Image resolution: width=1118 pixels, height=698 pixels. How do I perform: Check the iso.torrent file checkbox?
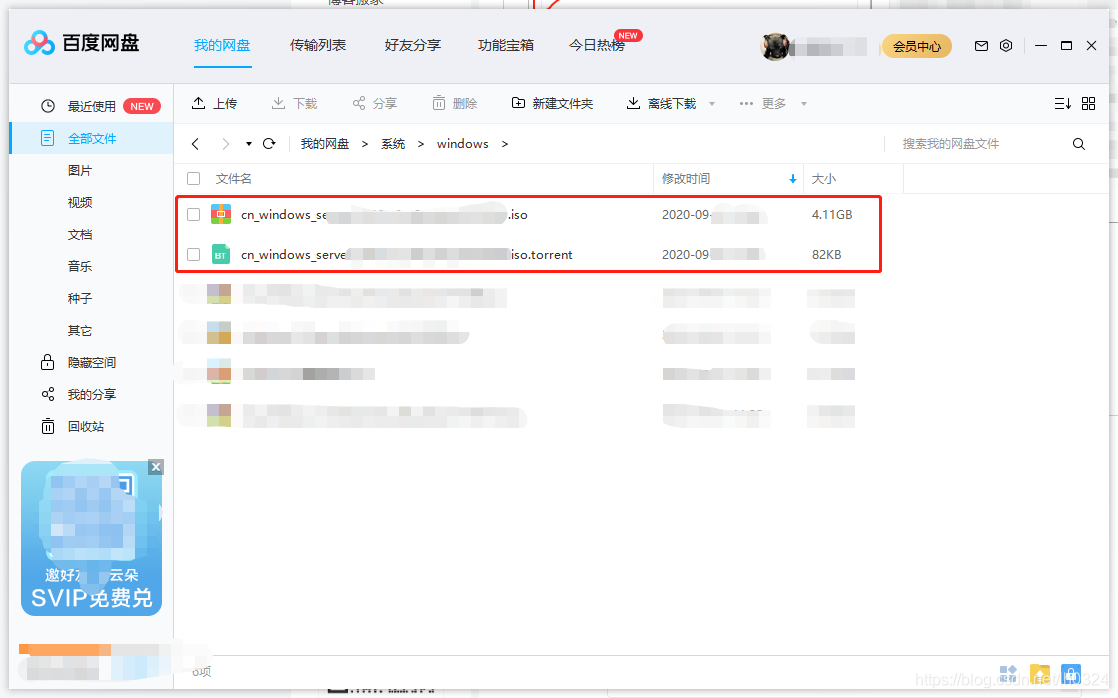pos(193,255)
